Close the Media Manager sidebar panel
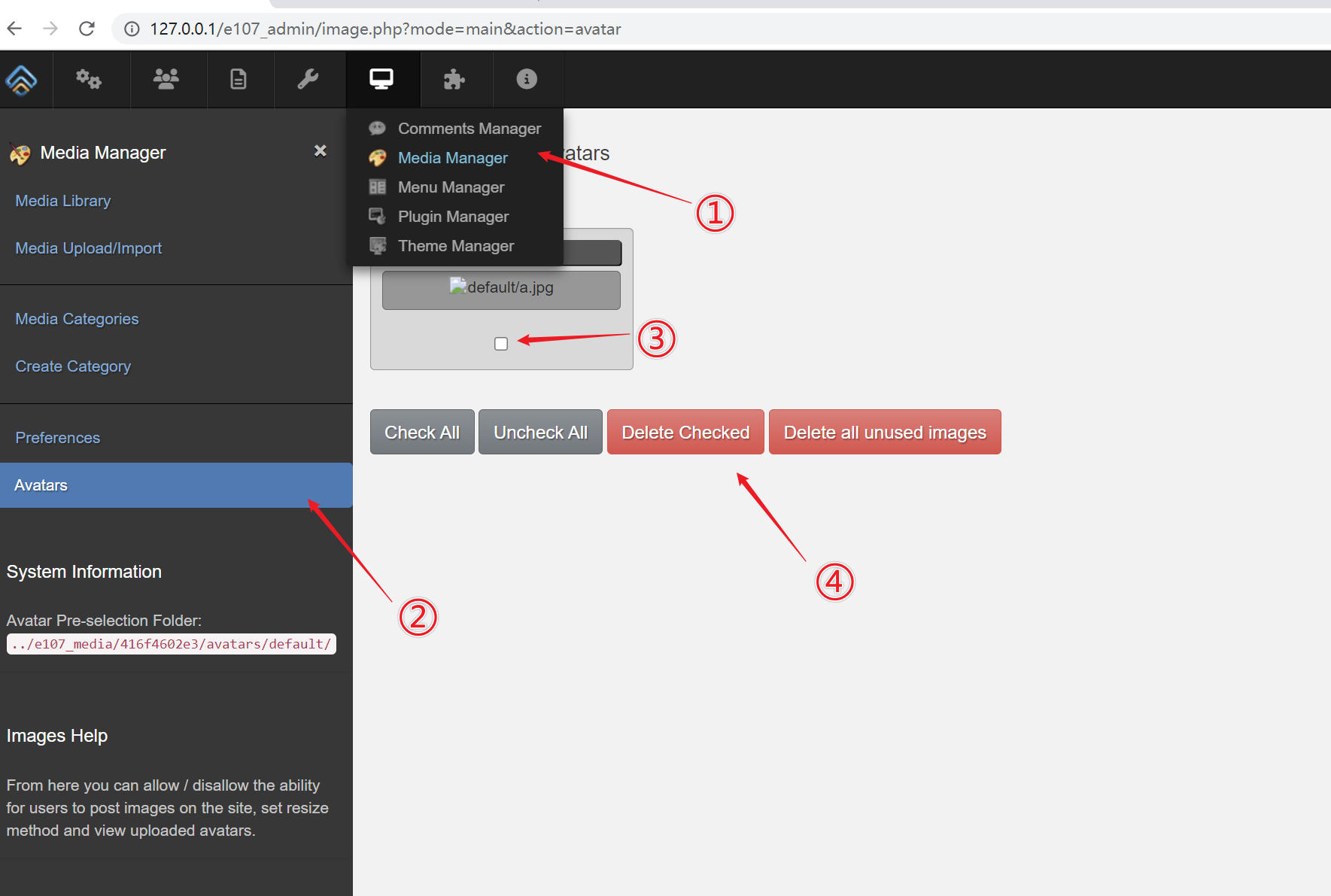 pos(321,151)
